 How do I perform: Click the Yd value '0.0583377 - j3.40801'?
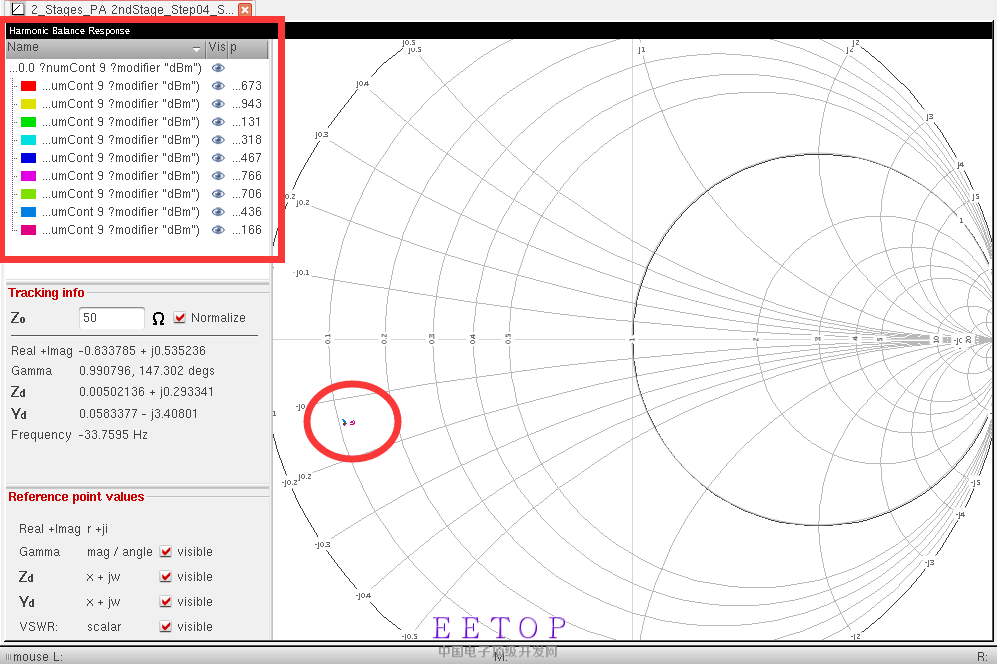point(139,414)
